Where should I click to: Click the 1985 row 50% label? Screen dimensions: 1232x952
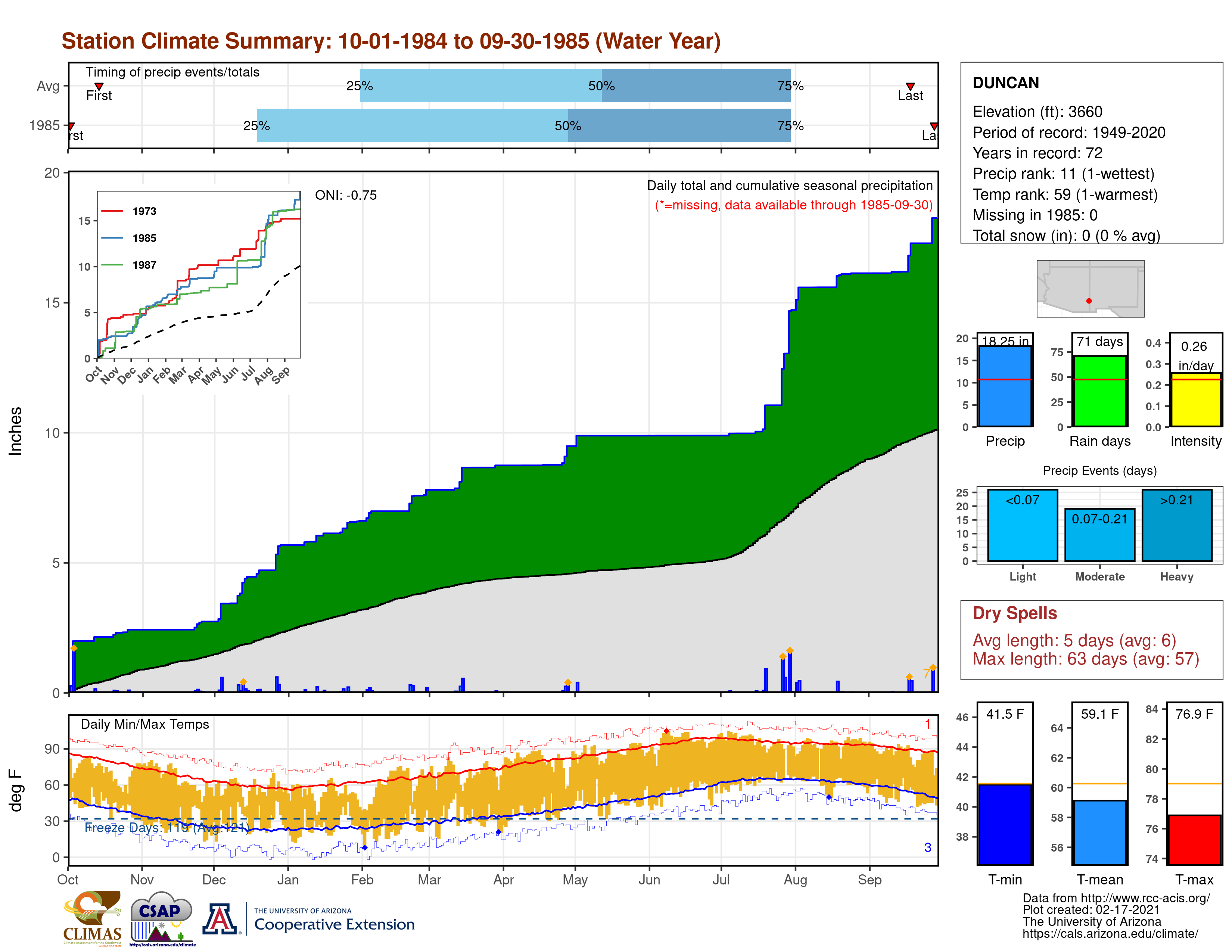(x=567, y=126)
